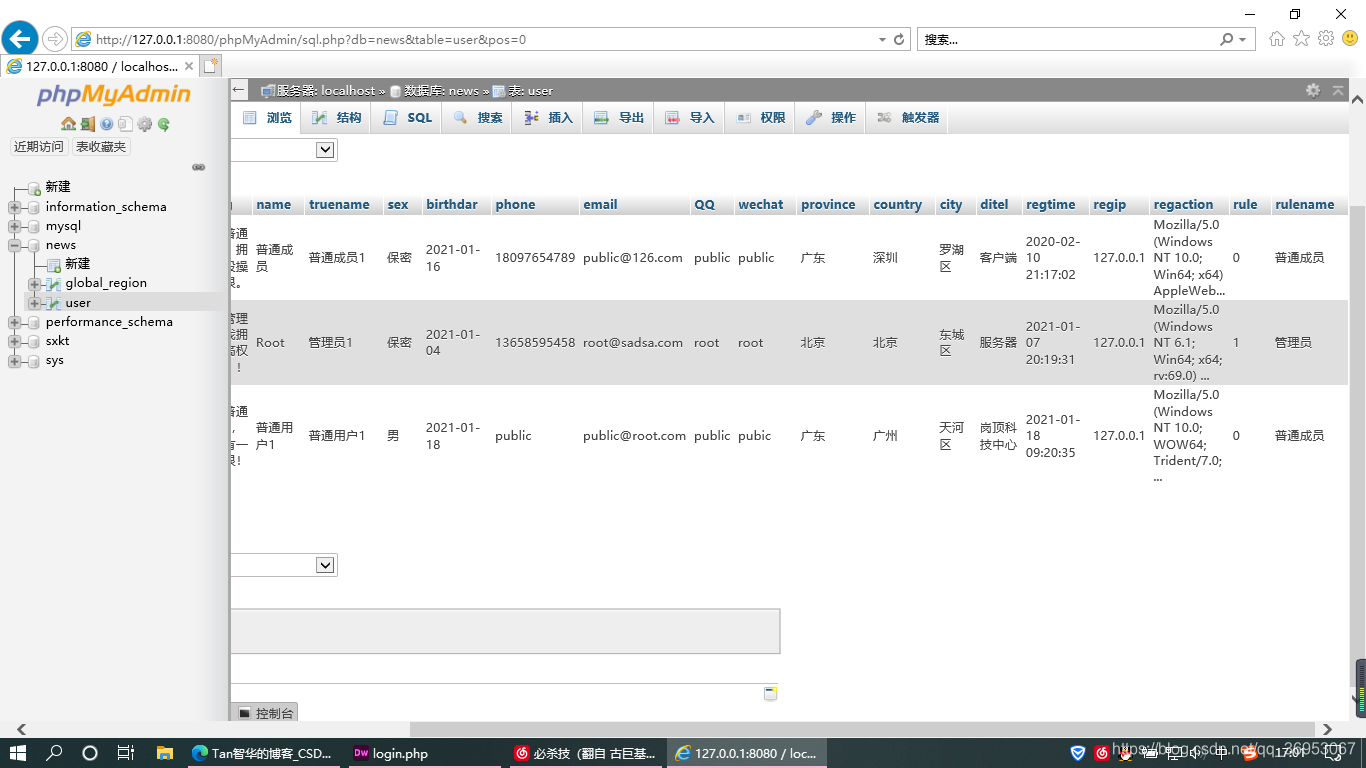Refresh page using address bar reload icon
1366x768 pixels.
899,39
